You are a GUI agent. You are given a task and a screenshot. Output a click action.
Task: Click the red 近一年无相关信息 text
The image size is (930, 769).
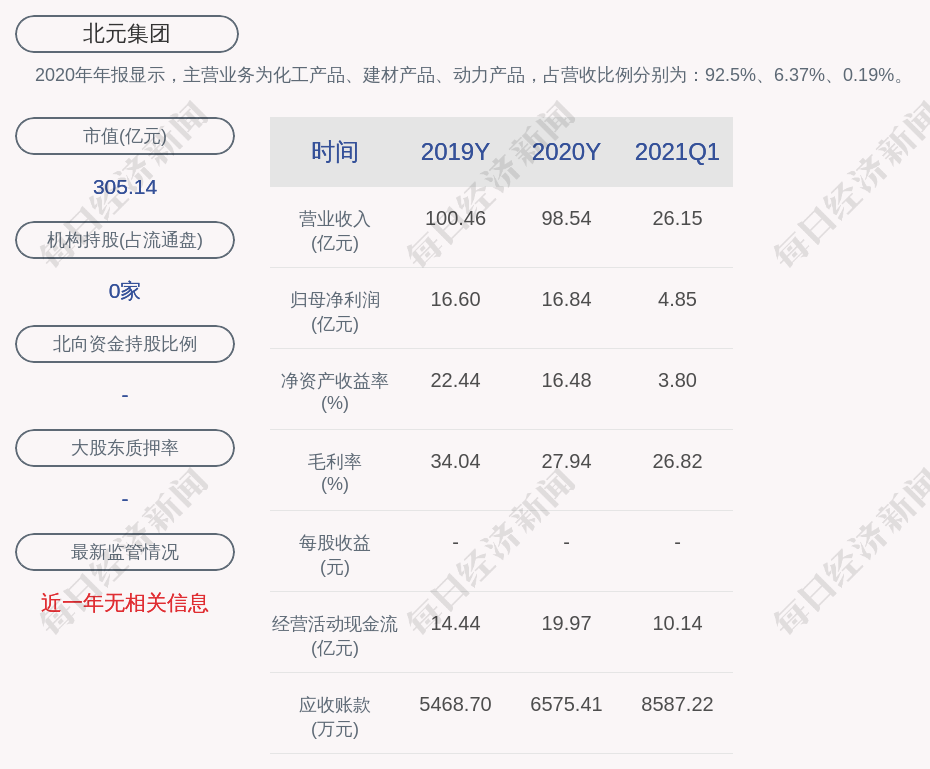pos(125,603)
